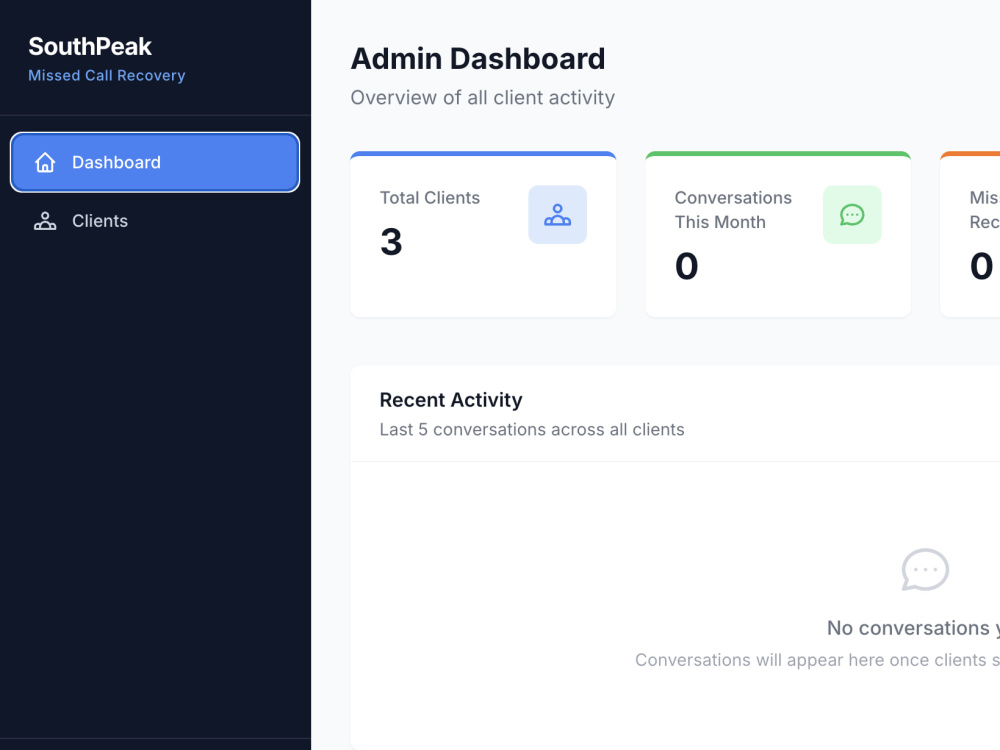Click the Total Clients value 3
The image size is (1000, 750).
pyautogui.click(x=391, y=242)
